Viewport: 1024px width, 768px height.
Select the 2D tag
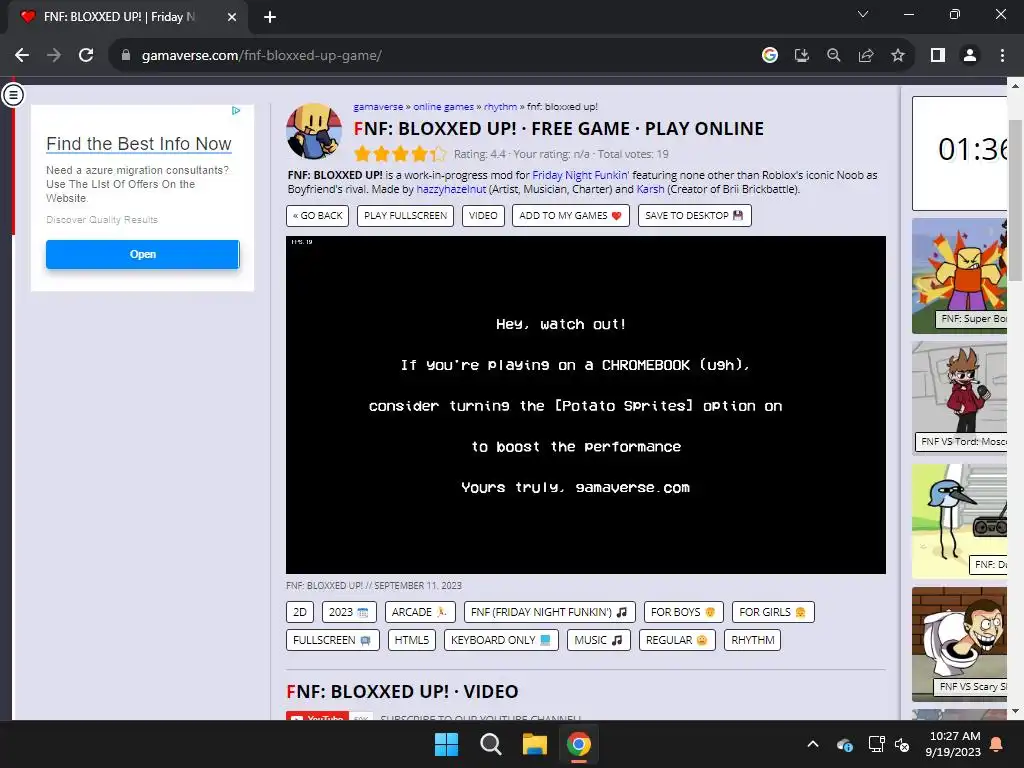coord(300,612)
